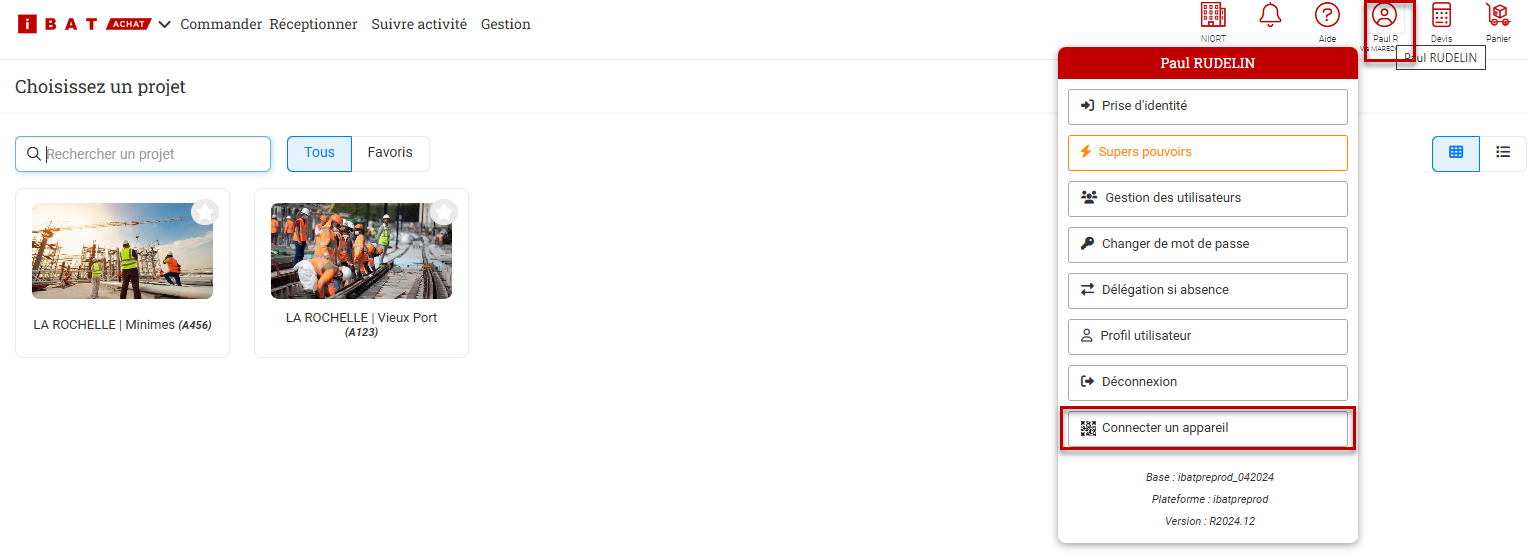Click Connecter un appareil button
Image resolution: width=1529 pixels, height=557 pixels.
coord(1207,428)
